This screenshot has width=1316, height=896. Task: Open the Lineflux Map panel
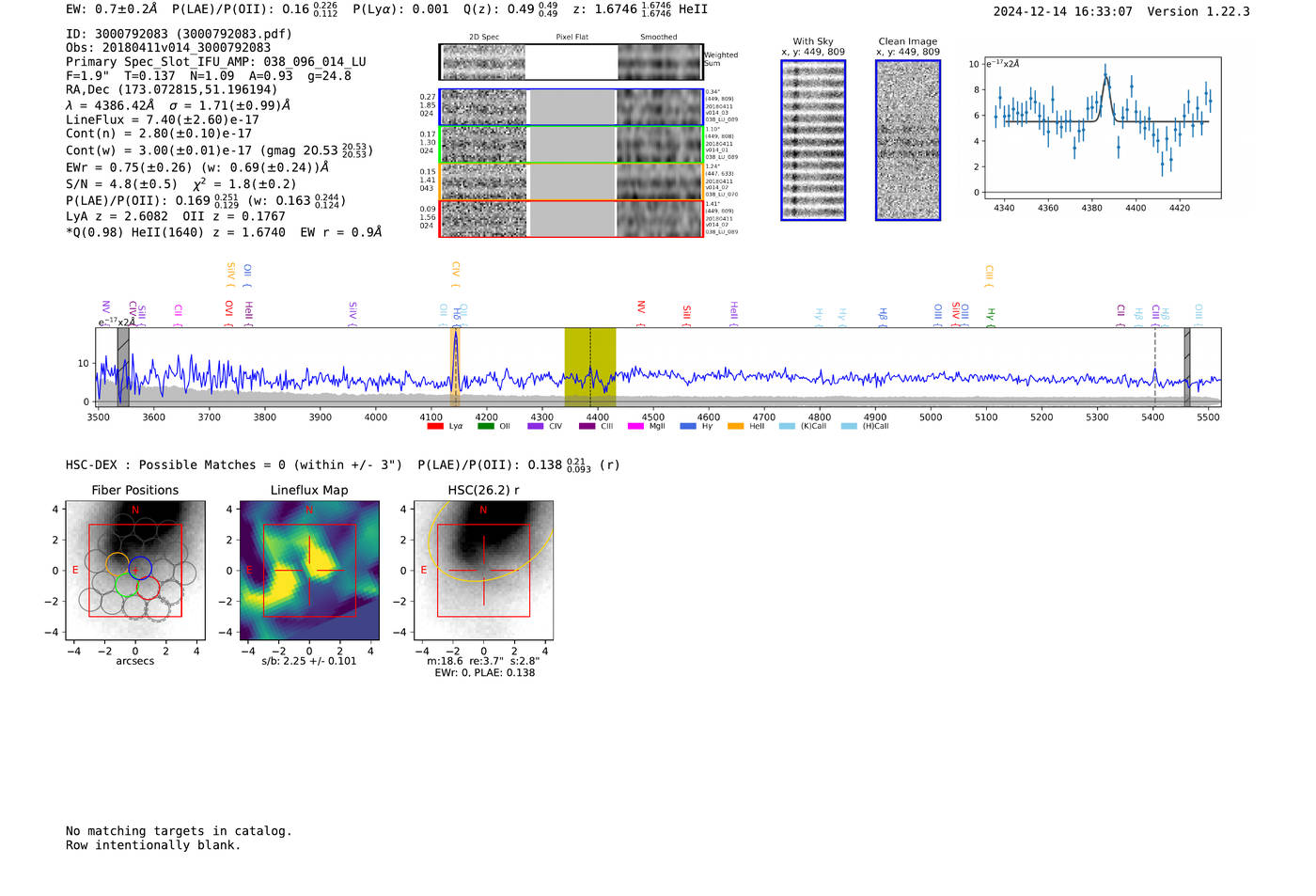[309, 571]
